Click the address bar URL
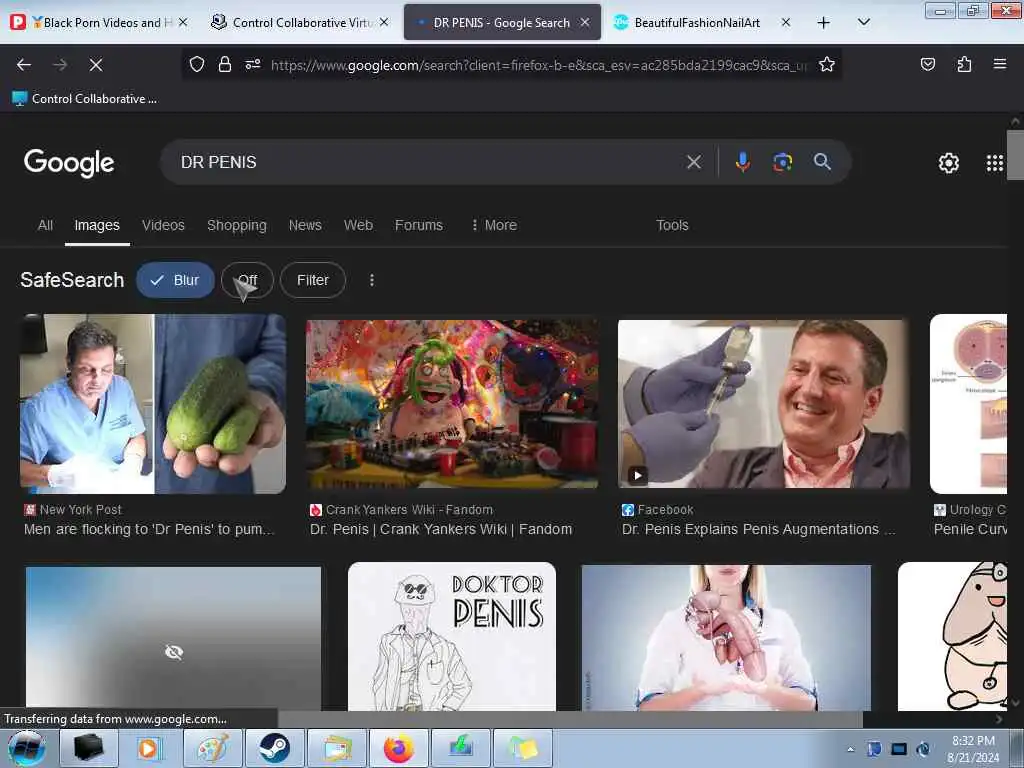This screenshot has width=1024, height=768. point(539,65)
